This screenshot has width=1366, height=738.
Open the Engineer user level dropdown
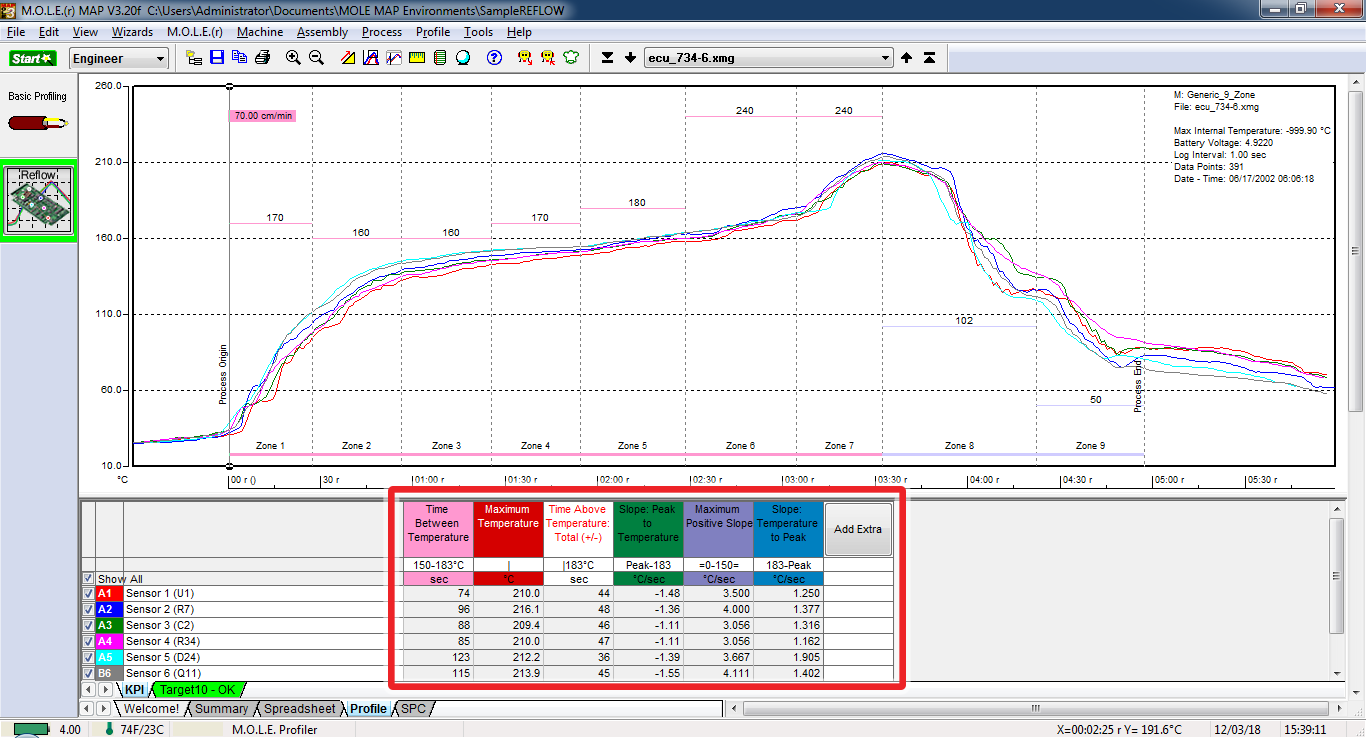coord(119,59)
